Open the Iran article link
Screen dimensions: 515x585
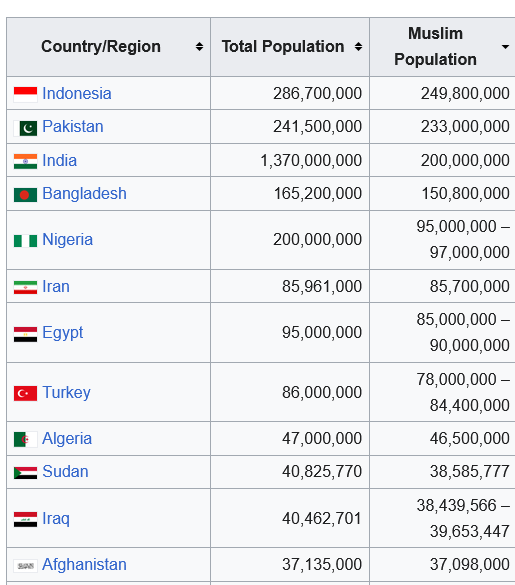pyautogui.click(x=56, y=287)
